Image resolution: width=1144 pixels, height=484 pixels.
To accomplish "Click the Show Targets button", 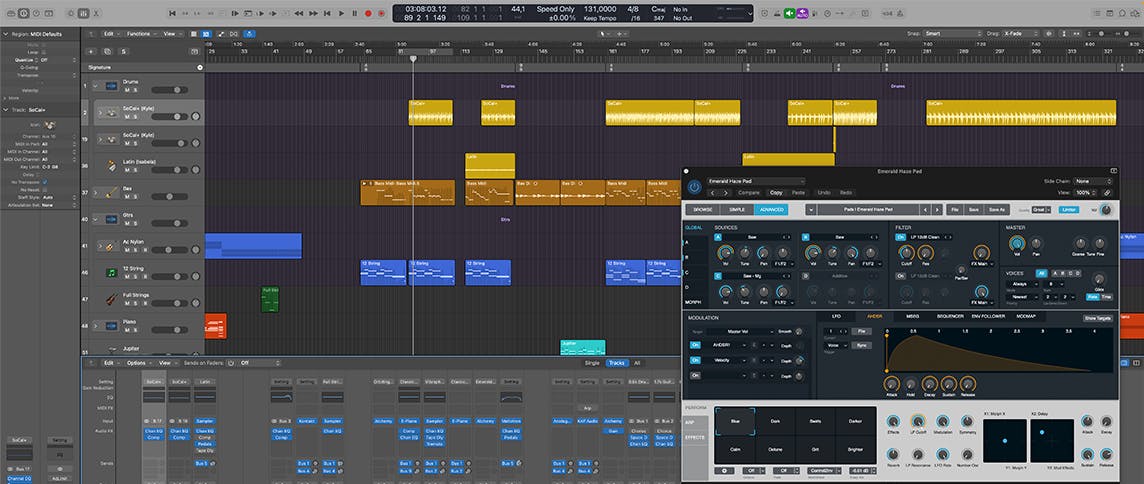I will point(1097,318).
